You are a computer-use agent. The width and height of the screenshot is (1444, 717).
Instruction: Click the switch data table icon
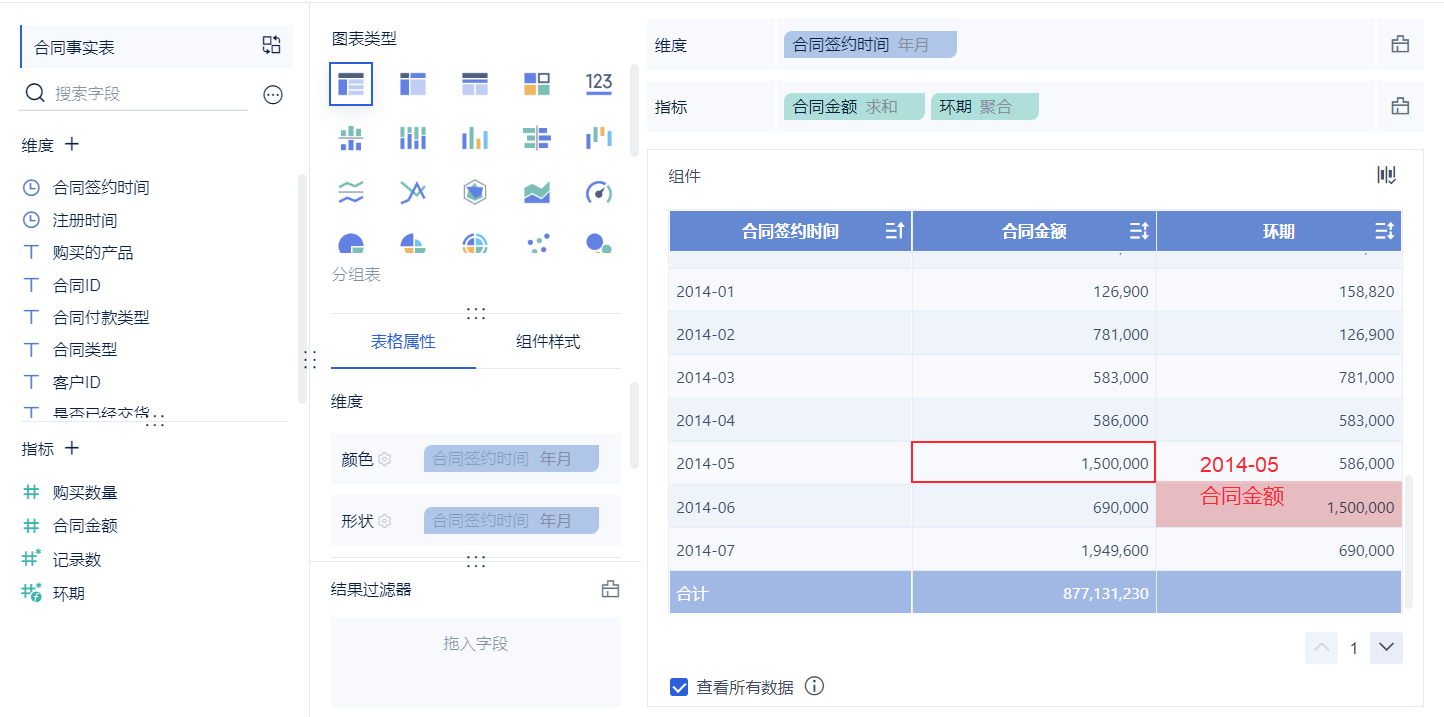[x=272, y=45]
